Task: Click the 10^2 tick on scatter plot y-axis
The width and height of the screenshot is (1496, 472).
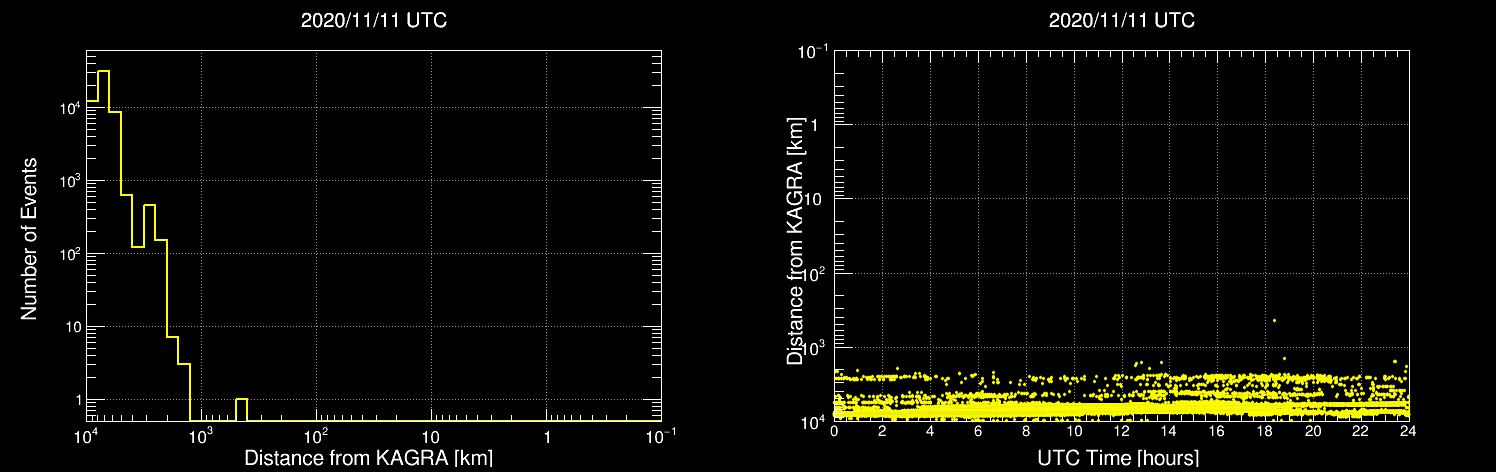Action: tap(814, 272)
